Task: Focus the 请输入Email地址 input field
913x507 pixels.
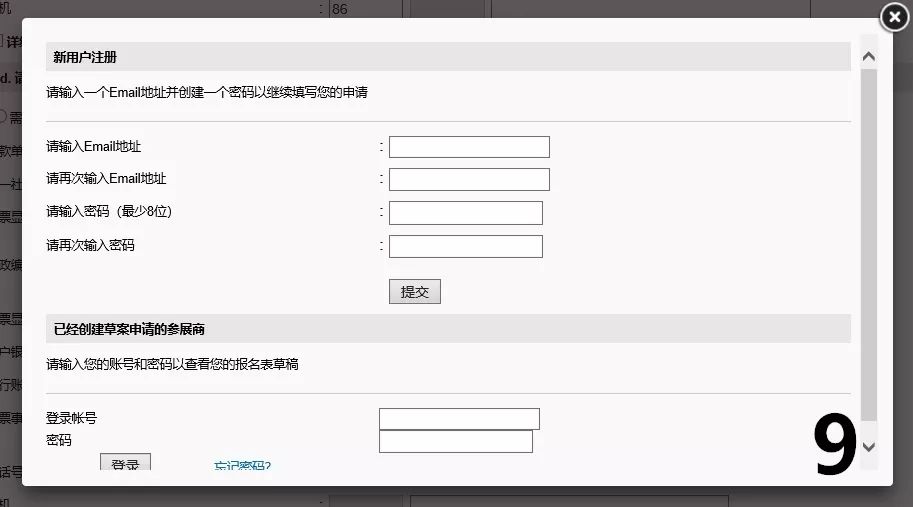Action: point(469,147)
